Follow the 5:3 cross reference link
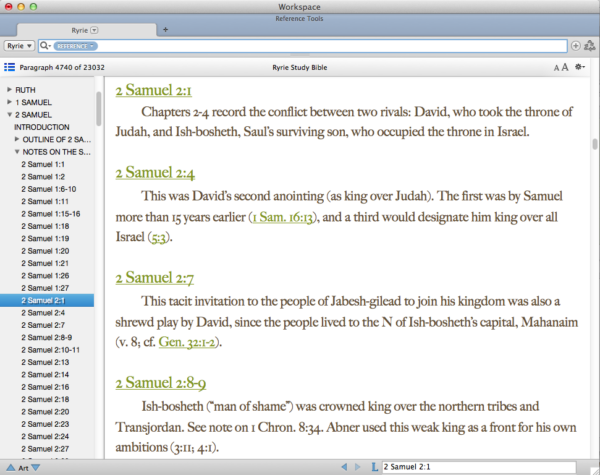The image size is (600, 475). click(158, 238)
